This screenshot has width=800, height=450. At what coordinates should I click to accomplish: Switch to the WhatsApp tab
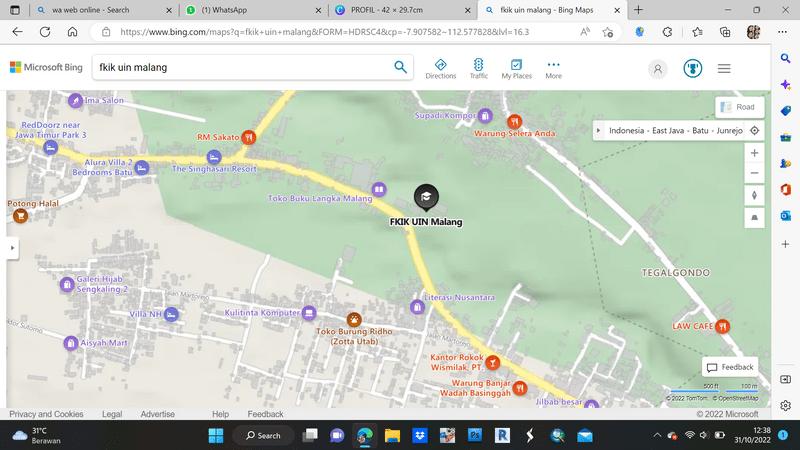tap(252, 10)
